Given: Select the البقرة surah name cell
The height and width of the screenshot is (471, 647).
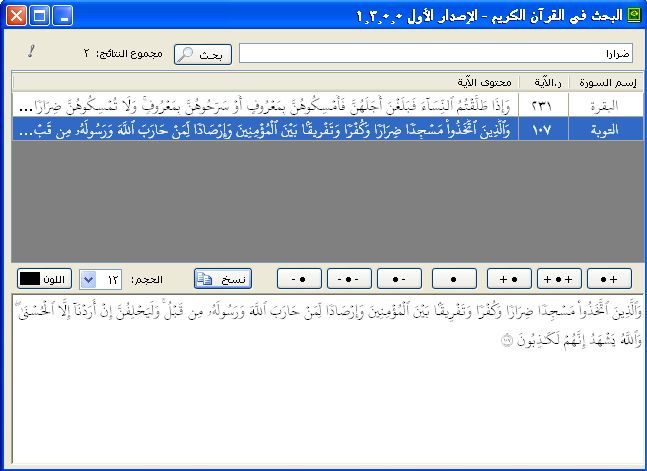Looking at the screenshot, I should pos(606,105).
